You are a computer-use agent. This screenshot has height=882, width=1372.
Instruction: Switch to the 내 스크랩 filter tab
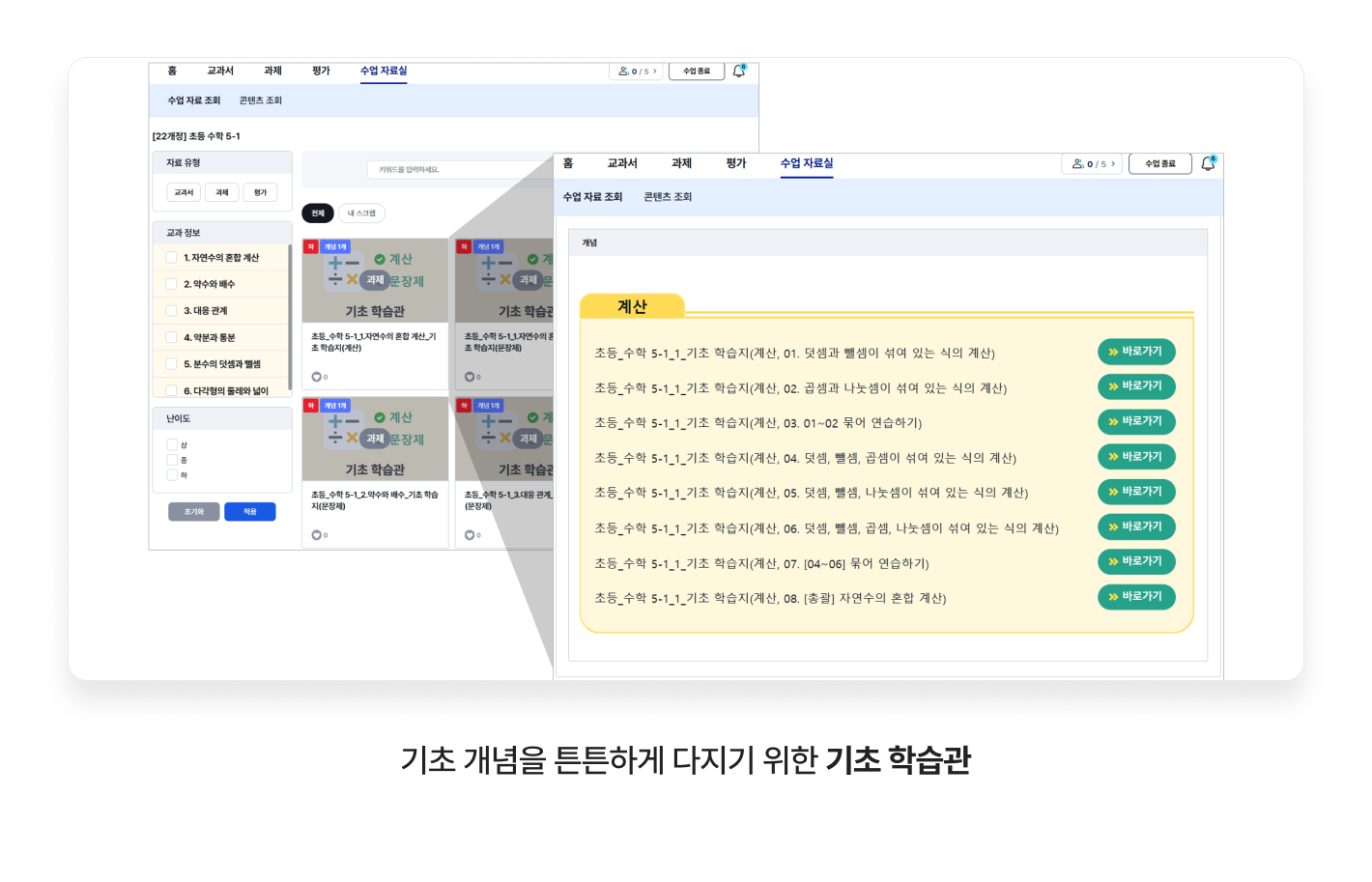coord(361,213)
